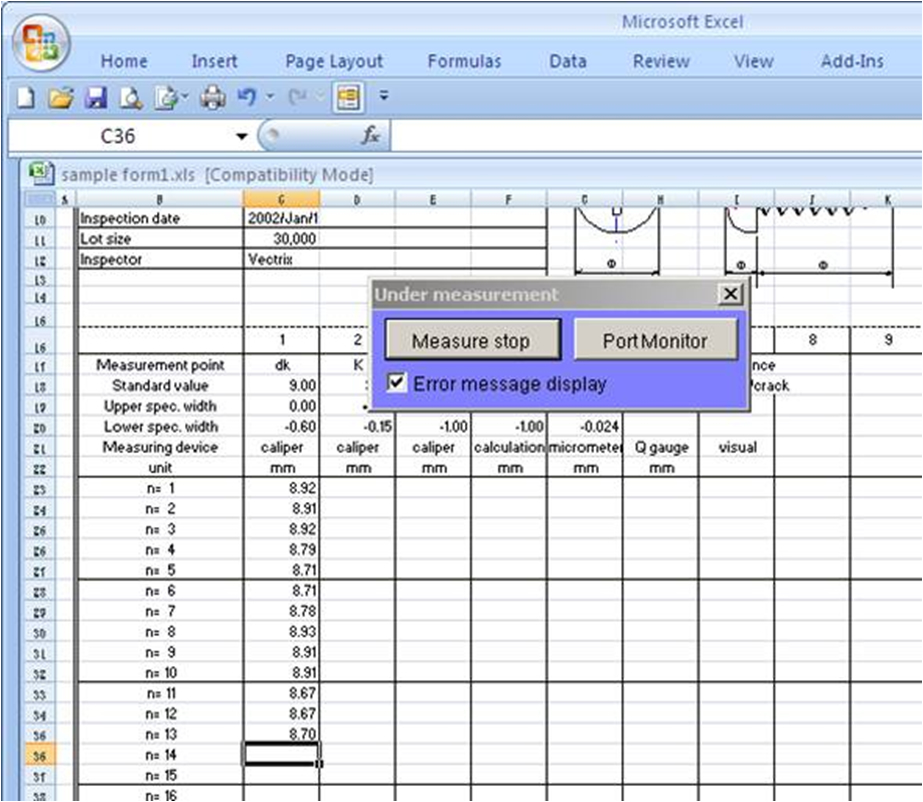Create a new workbook from toolbar
Image resolution: width=923 pixels, height=802 pixels.
pos(25,97)
